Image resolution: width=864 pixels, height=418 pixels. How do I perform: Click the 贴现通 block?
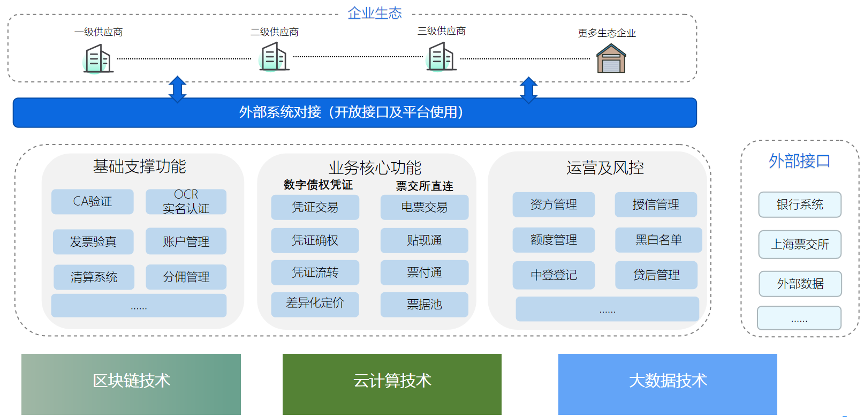tap(424, 241)
